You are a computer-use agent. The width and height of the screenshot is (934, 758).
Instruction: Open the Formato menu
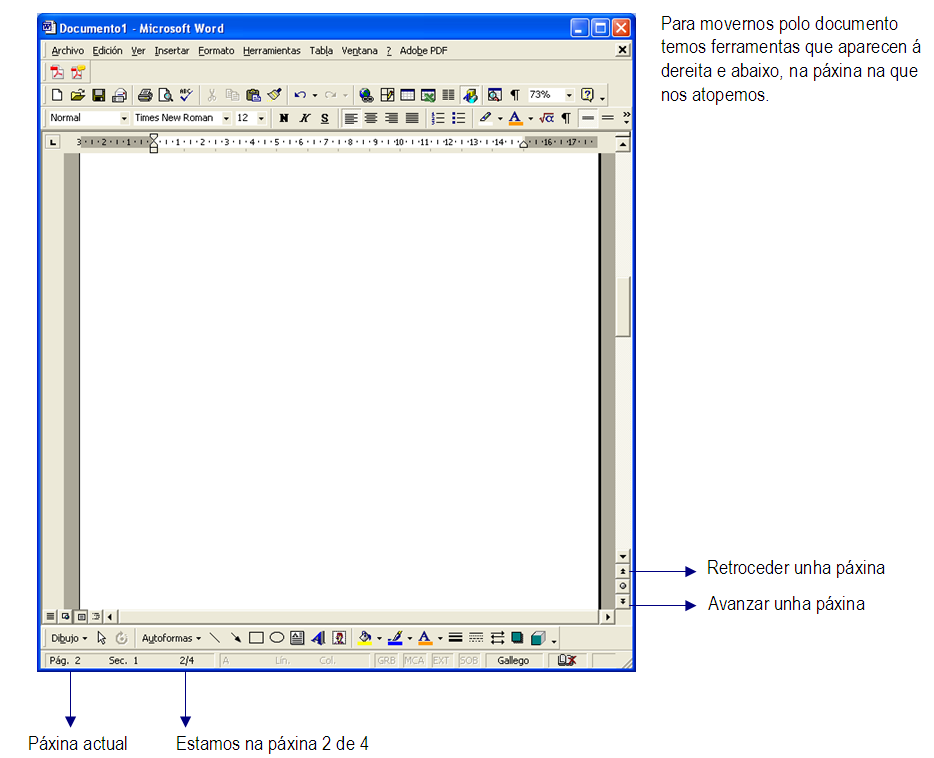(x=216, y=50)
